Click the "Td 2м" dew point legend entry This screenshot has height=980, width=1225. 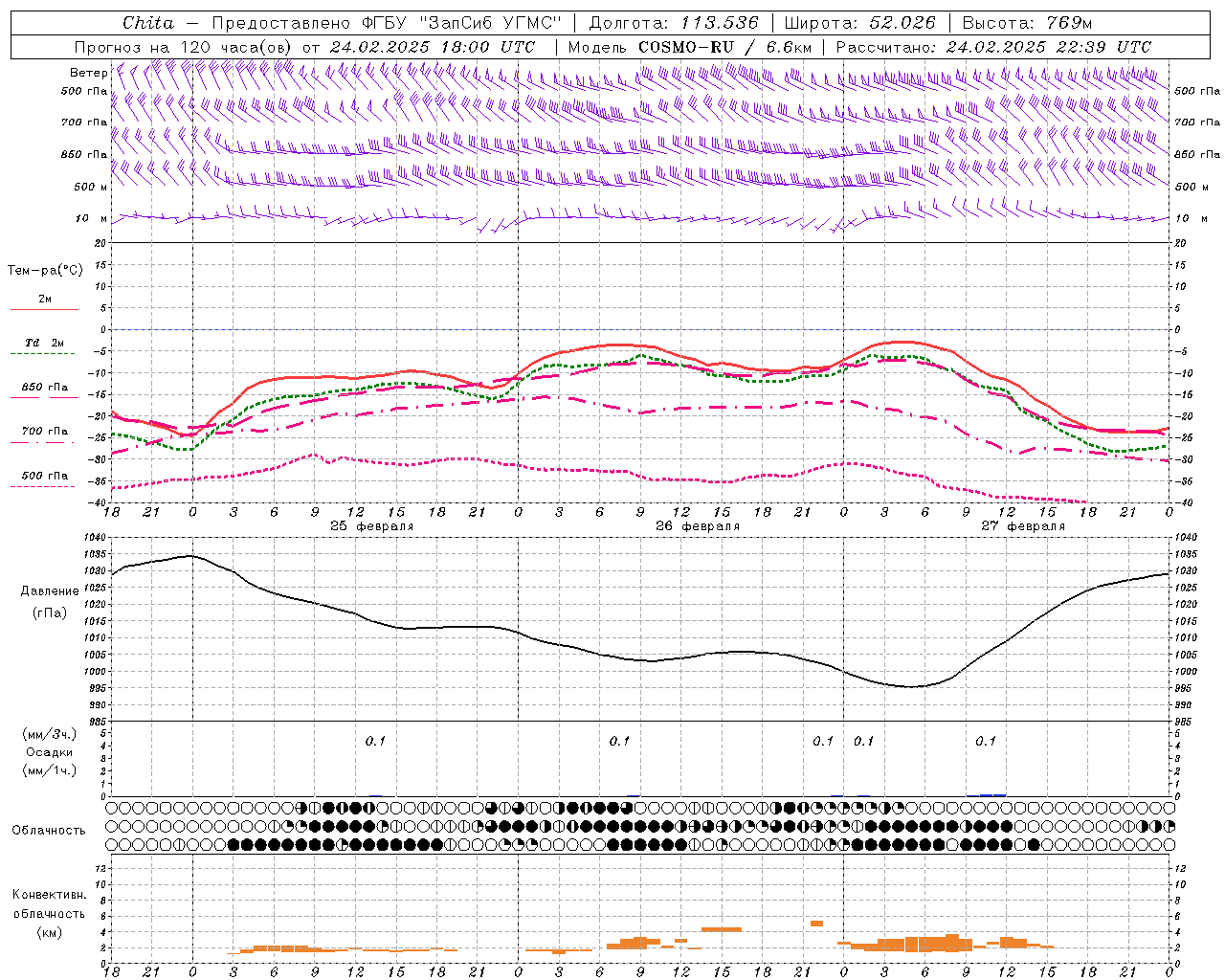(45, 343)
